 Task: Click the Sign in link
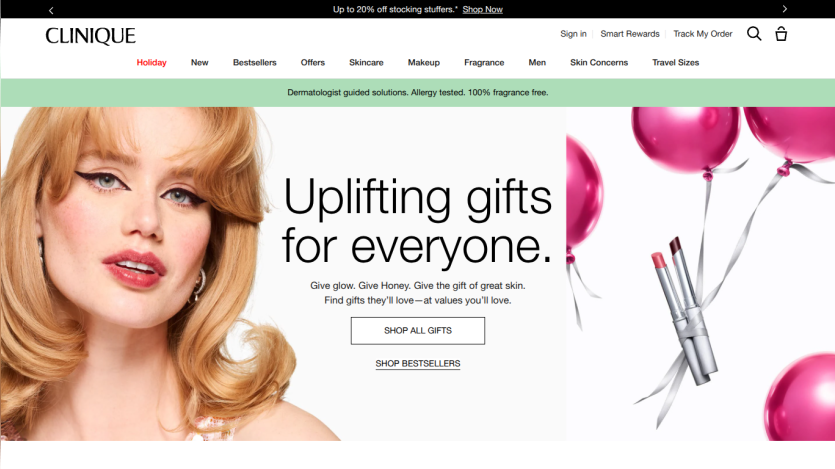click(573, 34)
